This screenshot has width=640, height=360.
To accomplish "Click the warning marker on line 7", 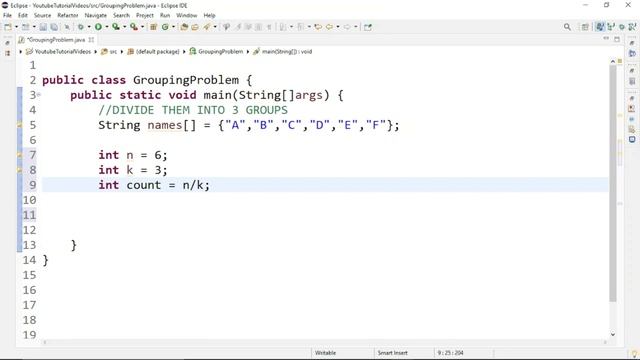I will point(19,155).
